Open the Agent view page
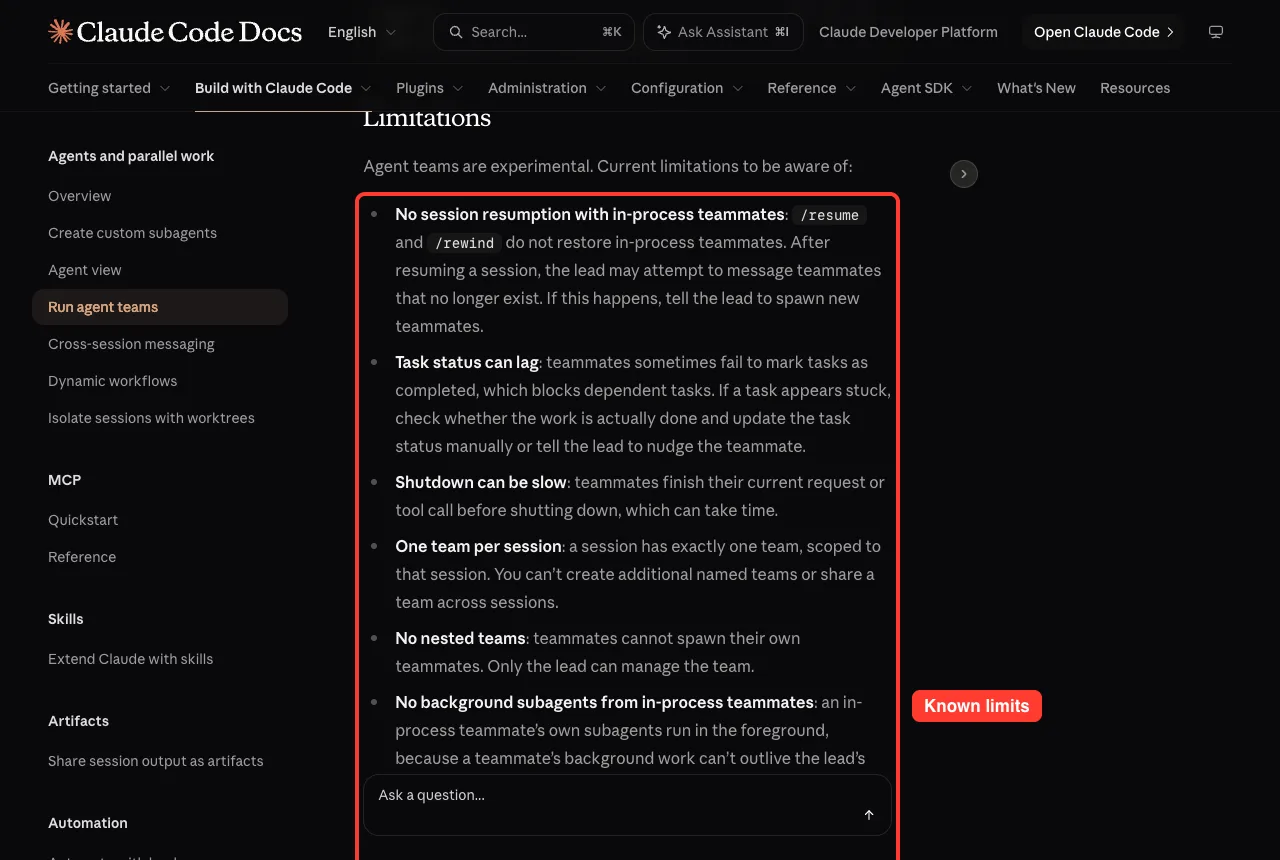Viewport: 1280px width, 860px height. click(160, 270)
